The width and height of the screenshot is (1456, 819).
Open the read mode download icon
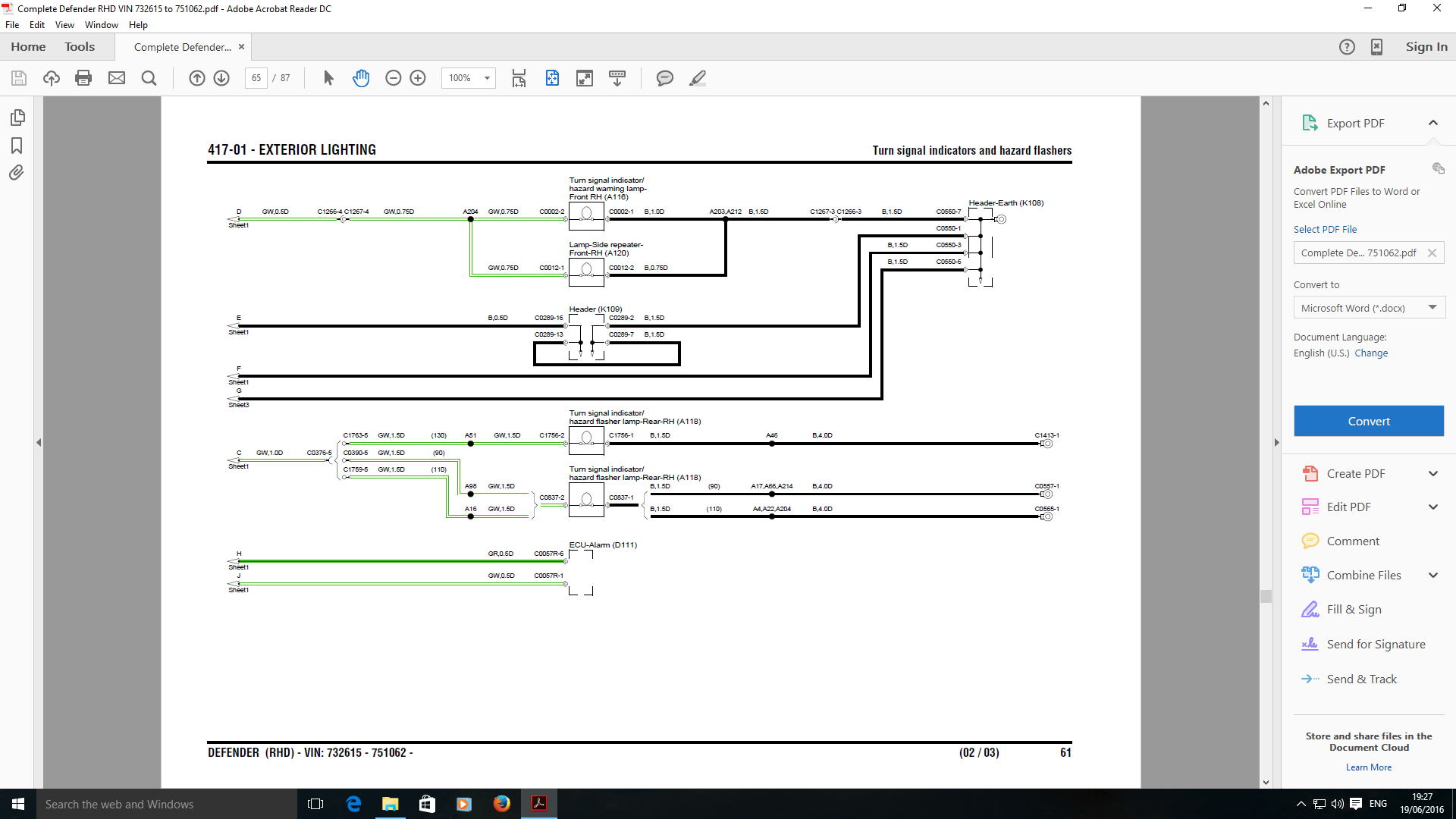617,78
